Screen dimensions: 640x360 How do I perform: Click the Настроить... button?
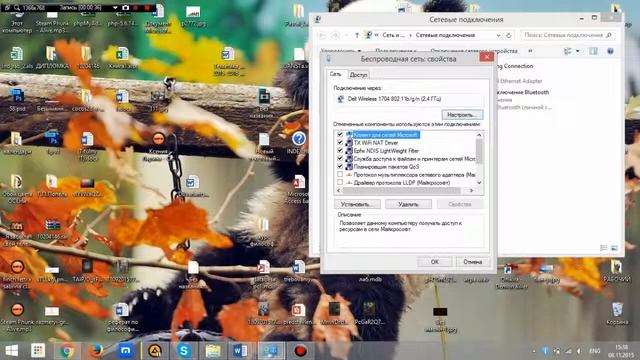point(462,115)
